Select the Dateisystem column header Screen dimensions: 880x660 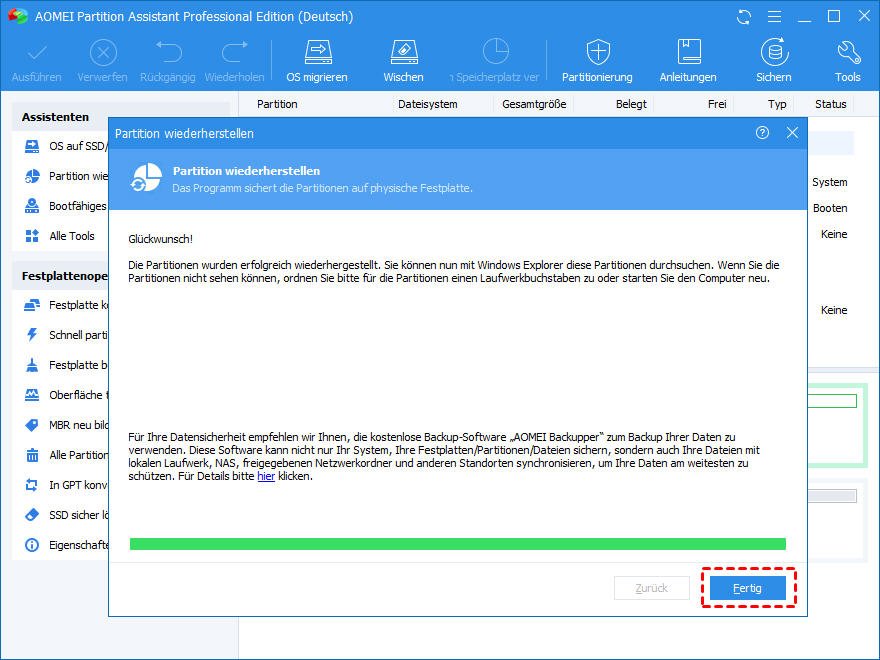pyautogui.click(x=428, y=104)
